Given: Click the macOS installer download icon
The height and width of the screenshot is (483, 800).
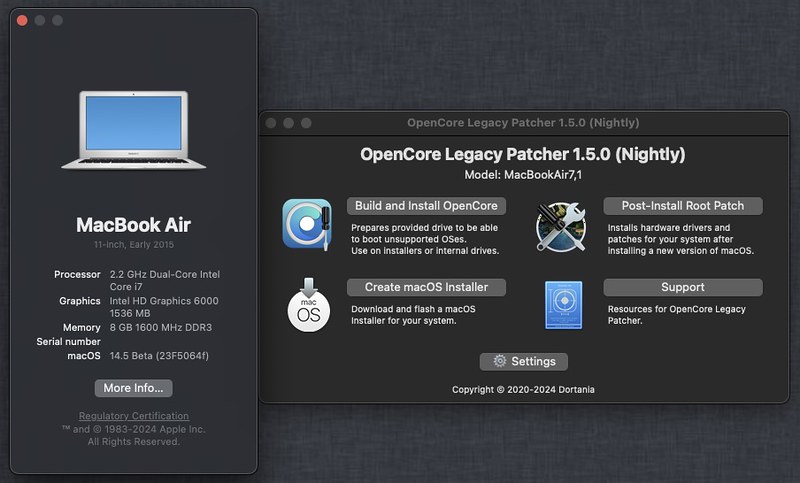Looking at the screenshot, I should [x=309, y=305].
